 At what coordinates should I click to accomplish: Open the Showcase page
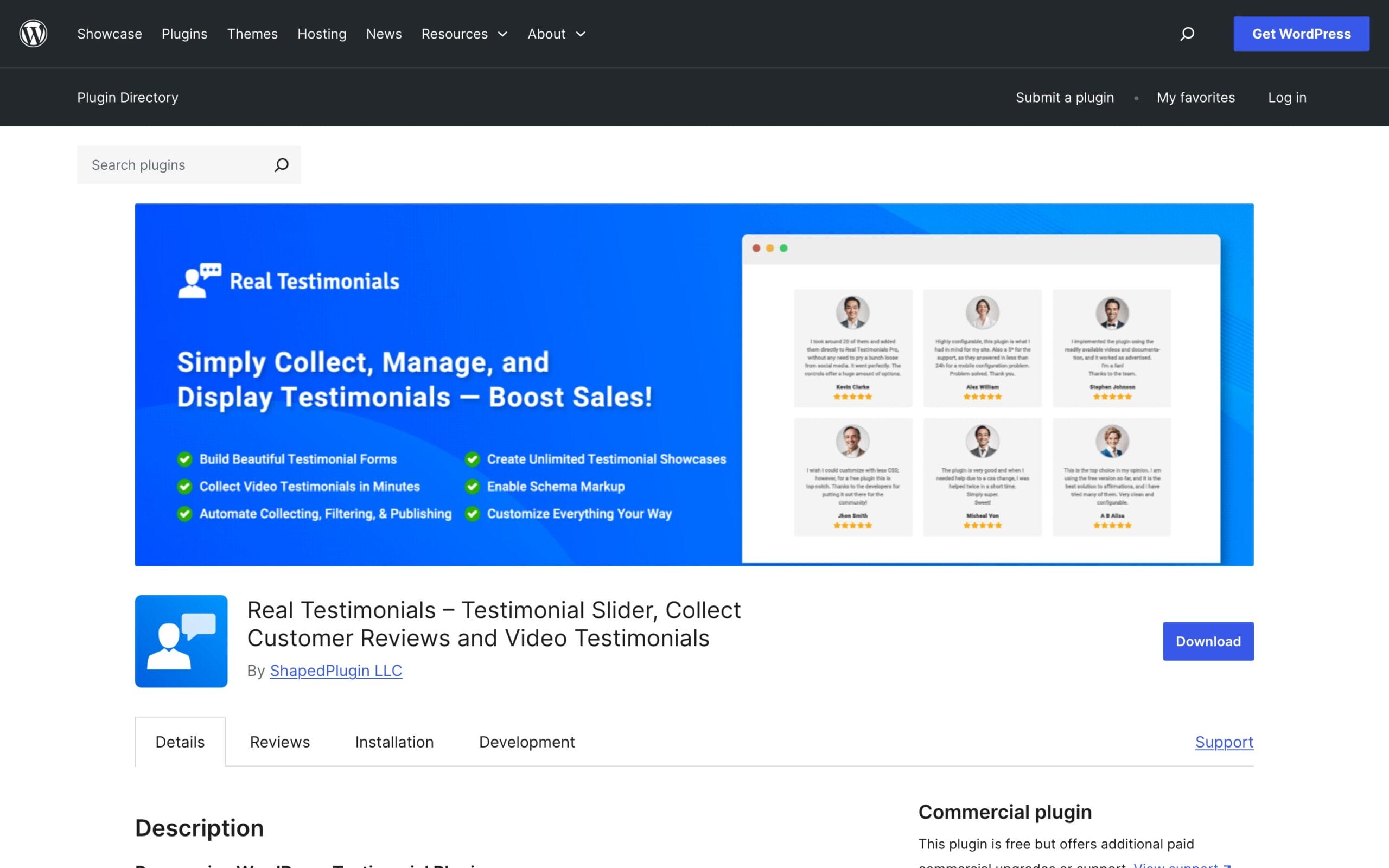click(x=110, y=34)
